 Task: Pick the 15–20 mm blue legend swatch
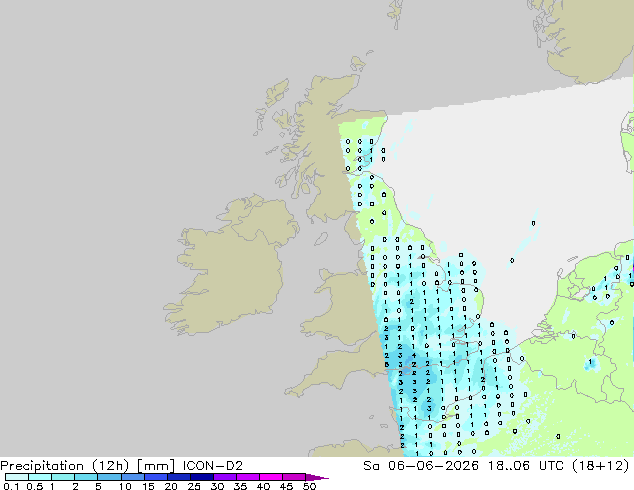(x=155, y=477)
